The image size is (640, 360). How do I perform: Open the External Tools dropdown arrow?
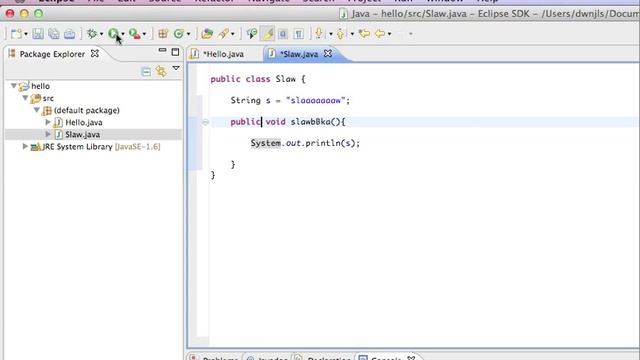(144, 34)
